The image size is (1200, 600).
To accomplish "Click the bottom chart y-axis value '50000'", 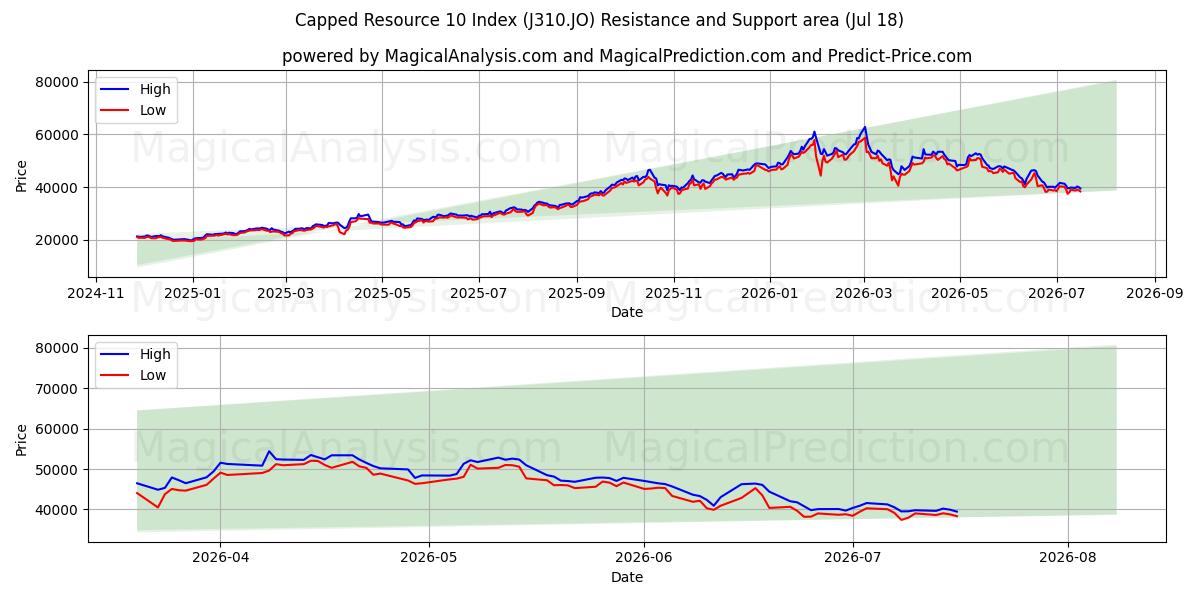I will pos(58,469).
